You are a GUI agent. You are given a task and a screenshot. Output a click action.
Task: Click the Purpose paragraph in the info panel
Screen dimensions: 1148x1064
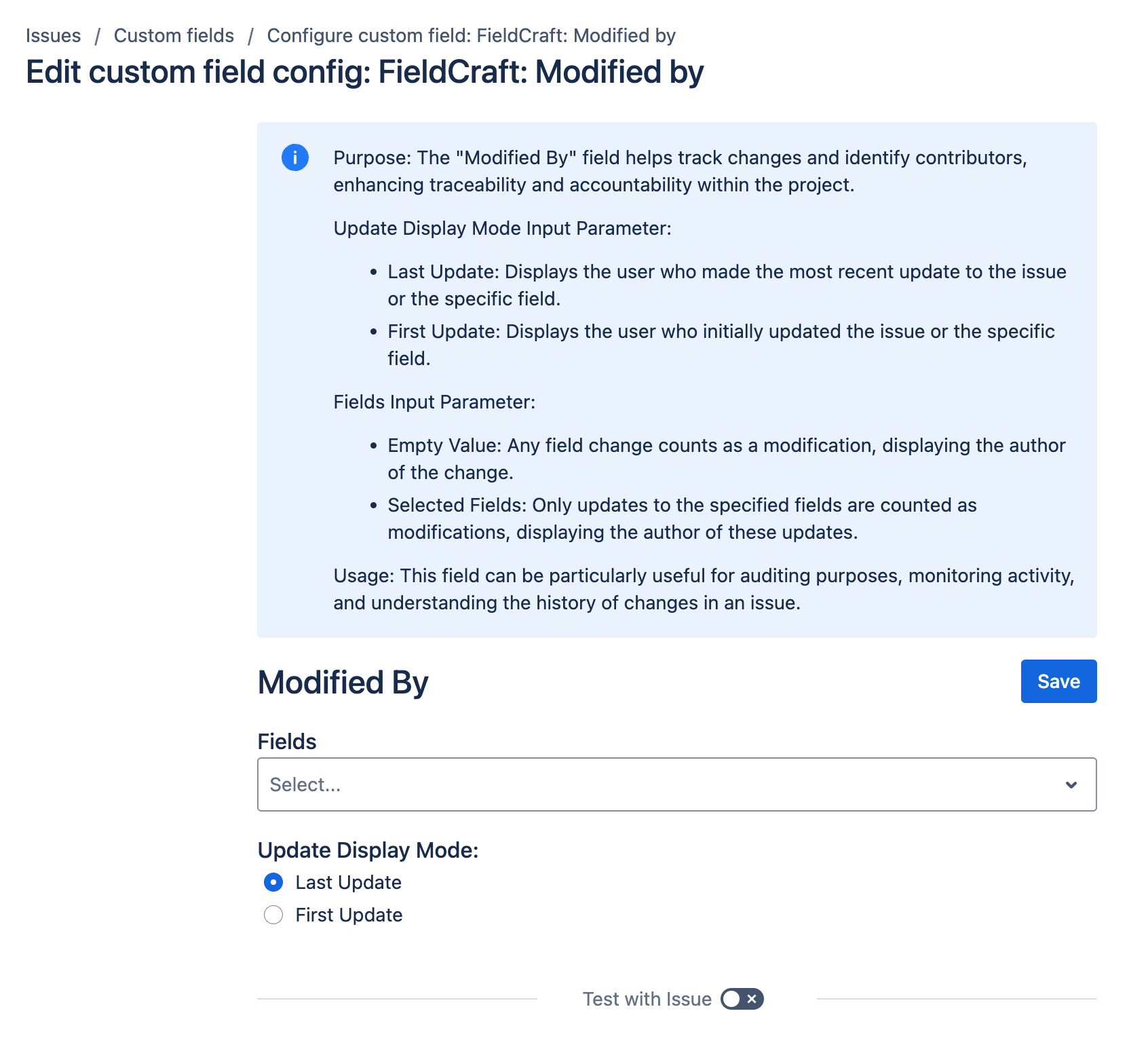[x=680, y=171]
